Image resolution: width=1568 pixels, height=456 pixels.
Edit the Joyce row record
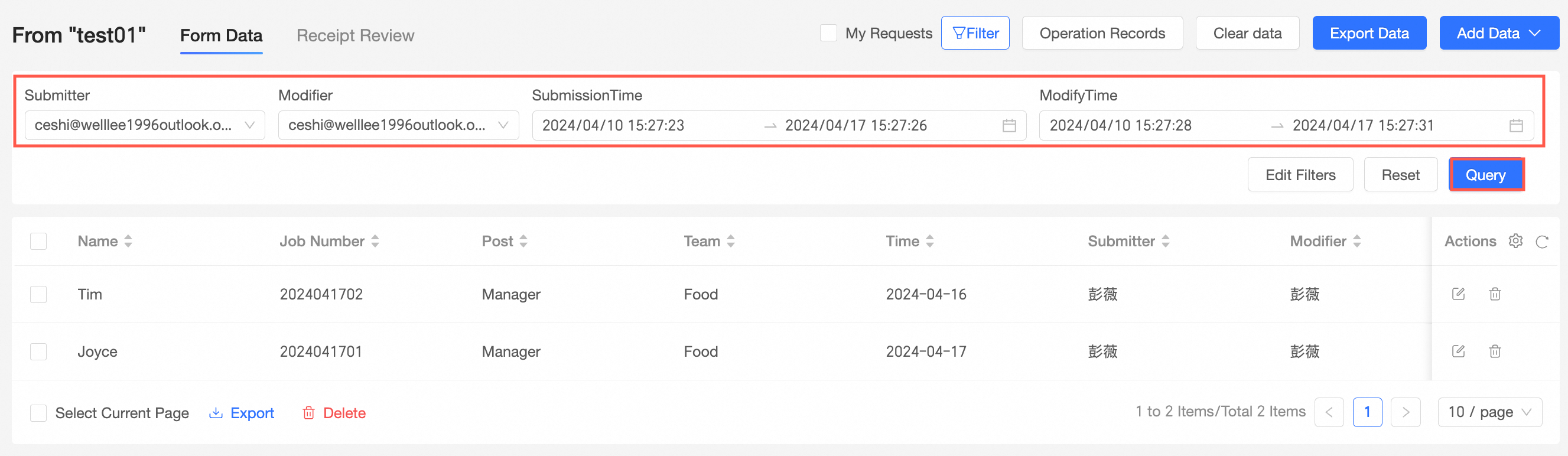tap(1458, 351)
